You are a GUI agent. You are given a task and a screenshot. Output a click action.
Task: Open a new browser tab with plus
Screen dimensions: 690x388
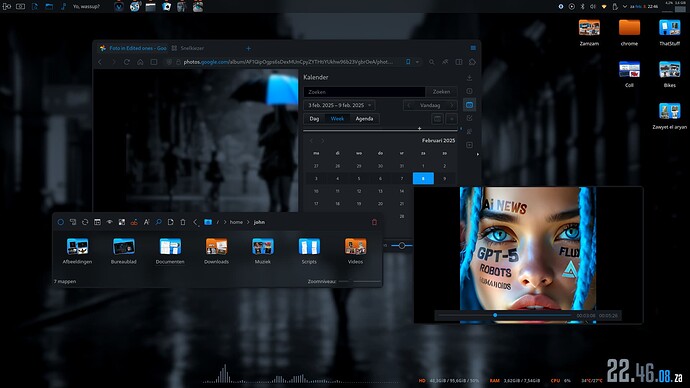248,48
